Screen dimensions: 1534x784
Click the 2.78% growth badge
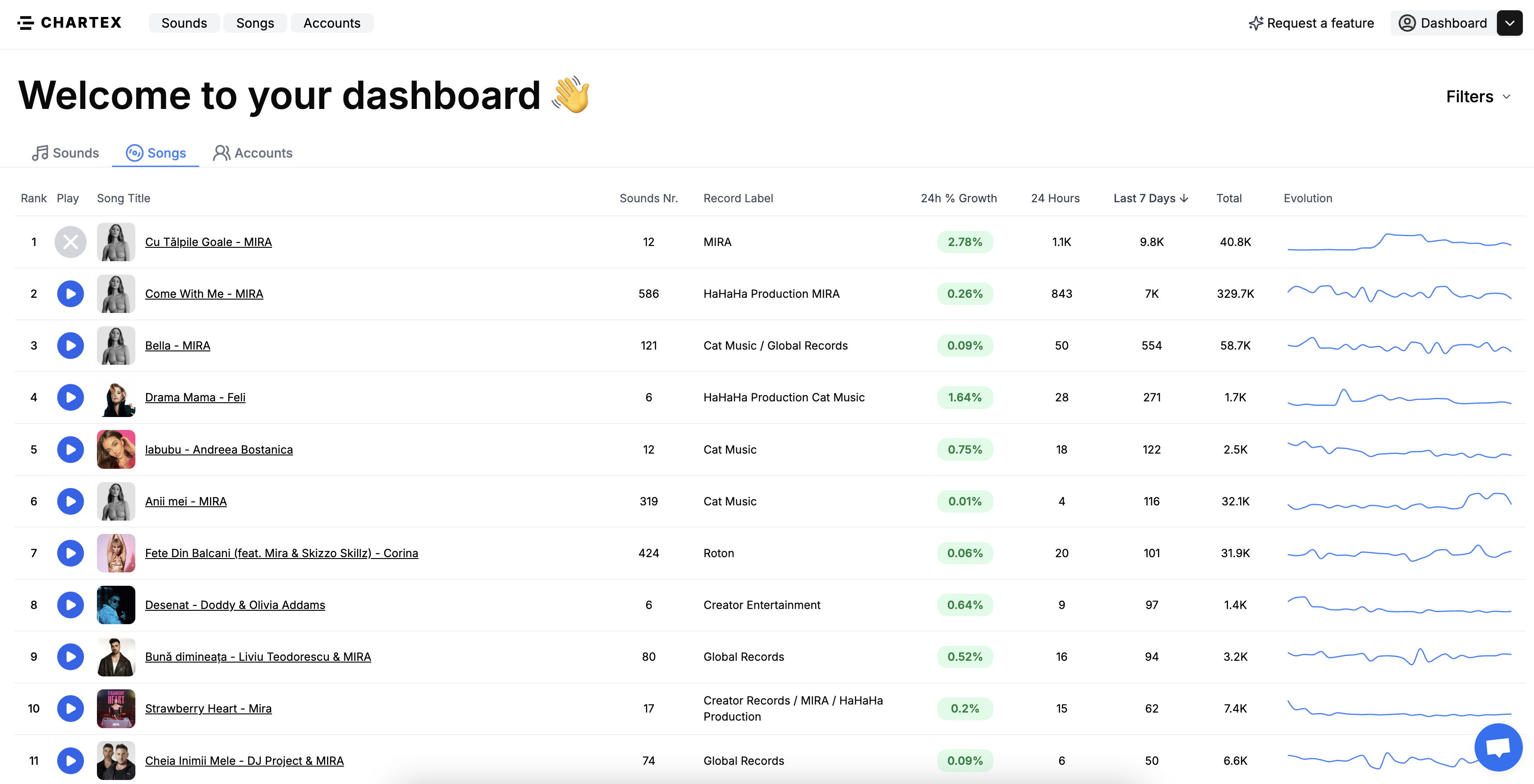click(965, 242)
